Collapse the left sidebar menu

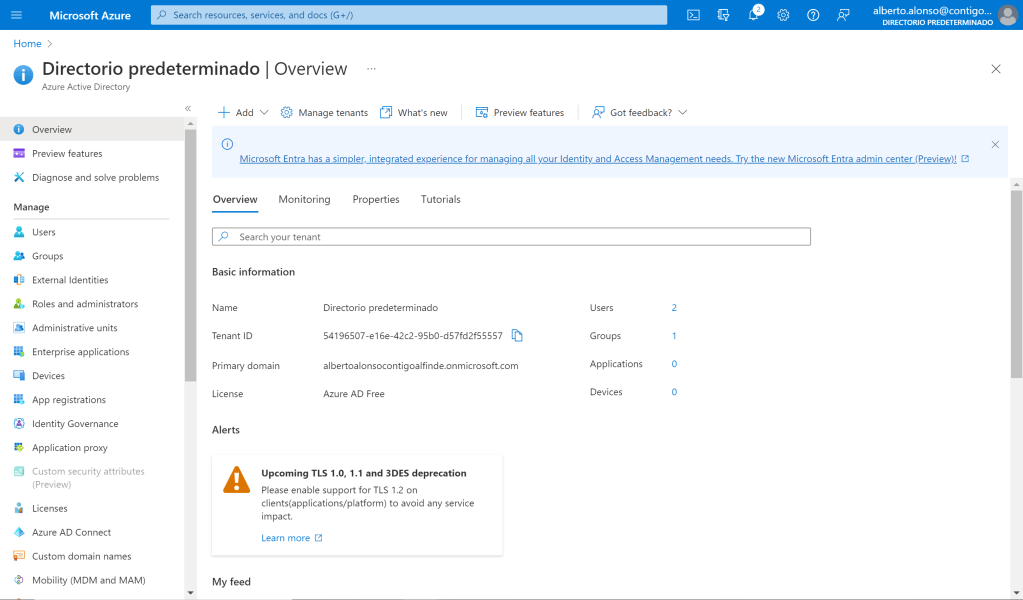(x=188, y=108)
